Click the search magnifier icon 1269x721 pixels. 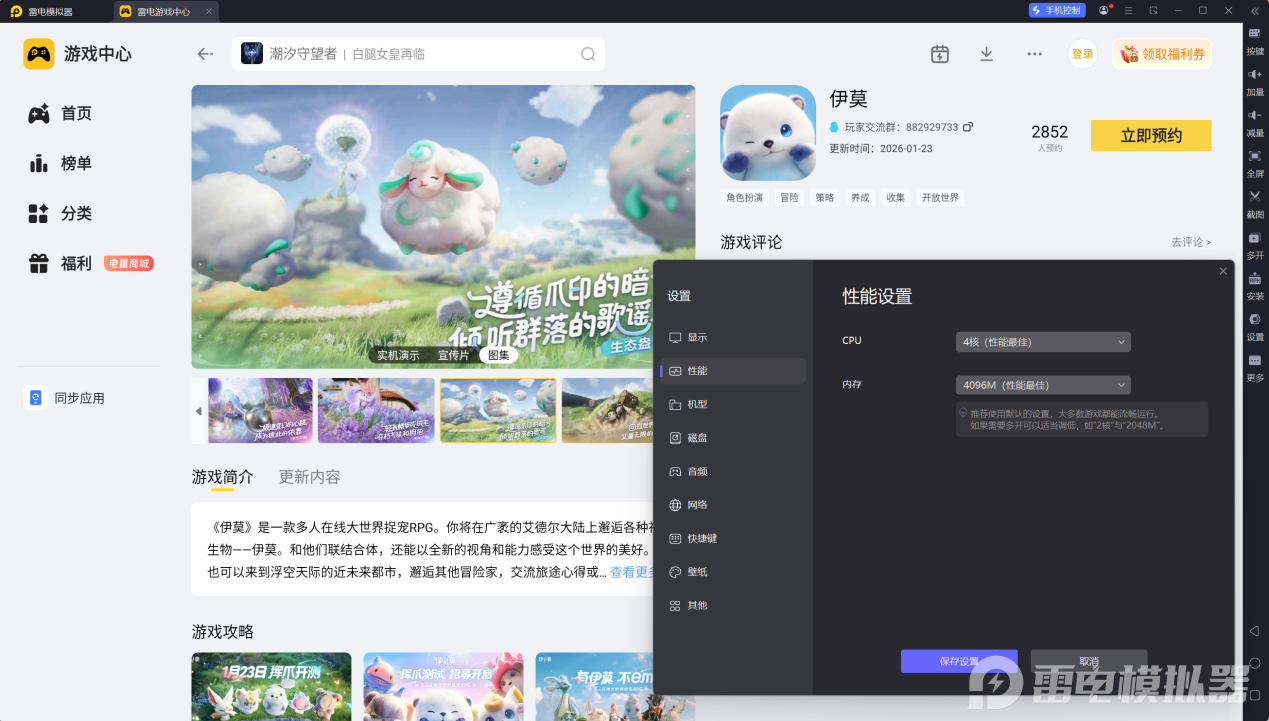click(x=588, y=54)
